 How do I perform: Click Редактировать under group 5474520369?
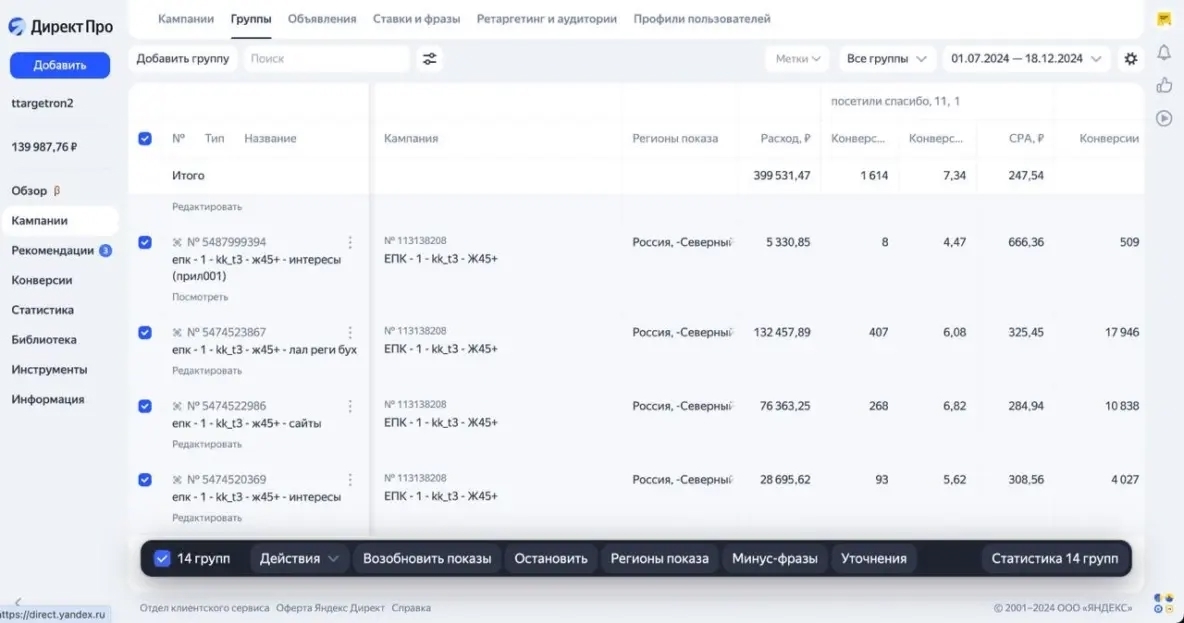[x=207, y=518]
